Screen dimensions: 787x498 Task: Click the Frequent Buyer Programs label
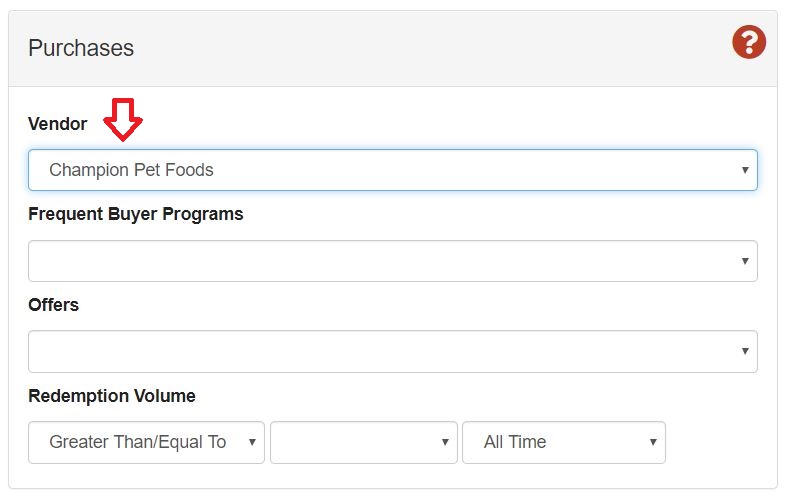(136, 214)
